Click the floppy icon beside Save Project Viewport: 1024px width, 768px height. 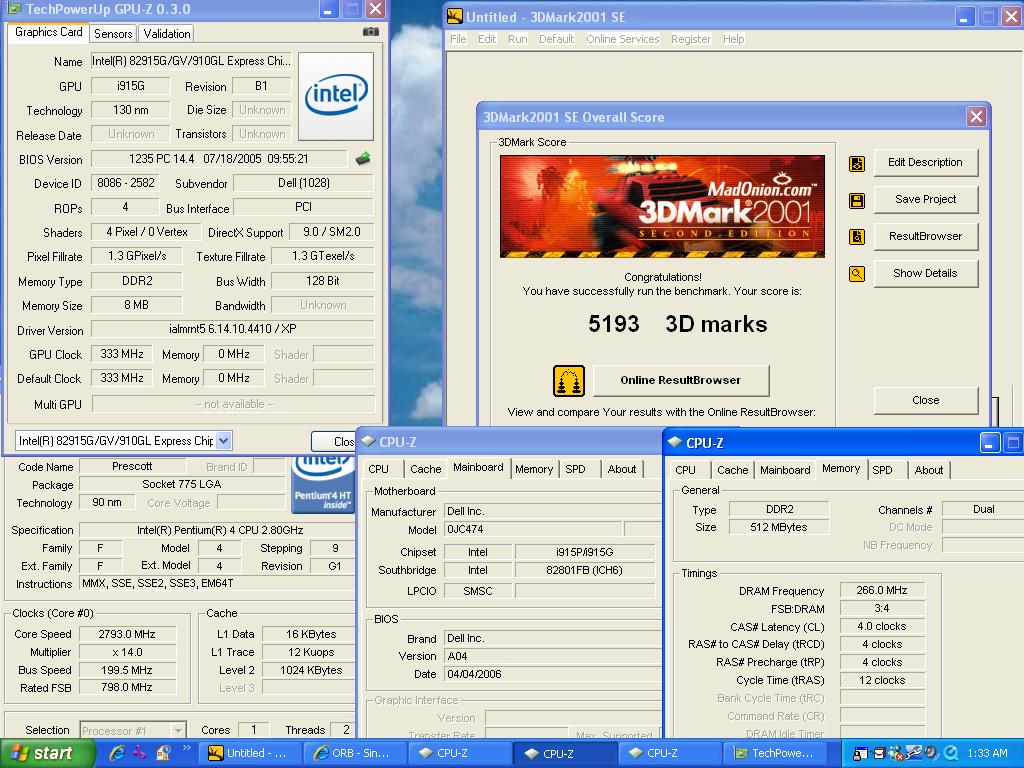[x=857, y=200]
